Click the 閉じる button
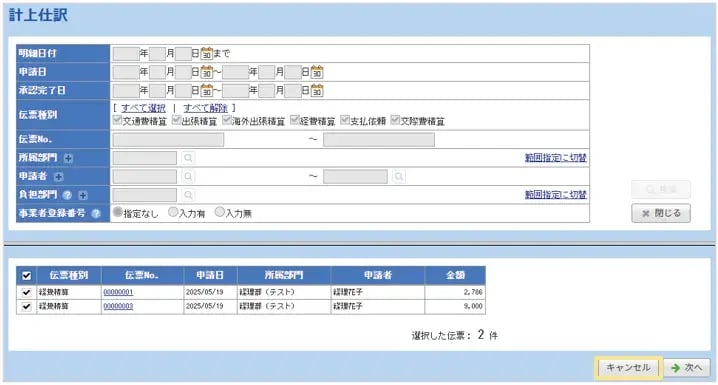Screen dimensions: 718x385 [661, 213]
